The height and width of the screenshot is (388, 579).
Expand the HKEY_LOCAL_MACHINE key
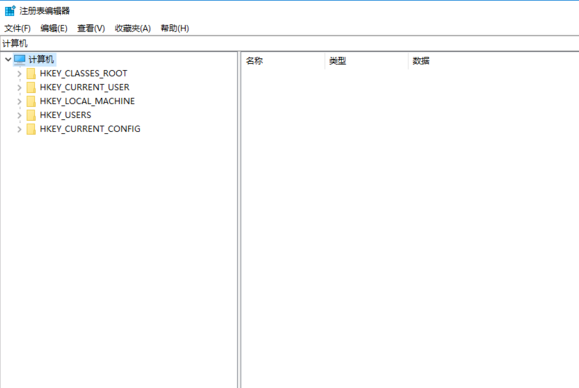19,102
